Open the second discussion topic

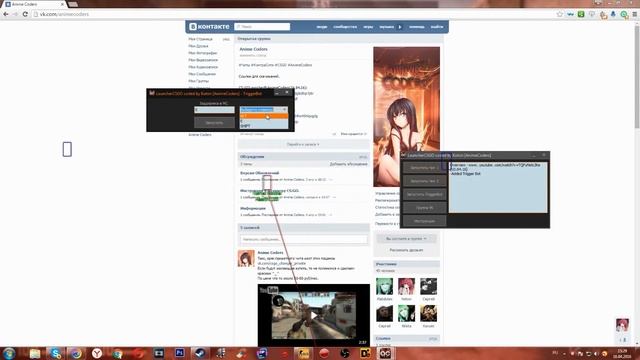(269, 191)
